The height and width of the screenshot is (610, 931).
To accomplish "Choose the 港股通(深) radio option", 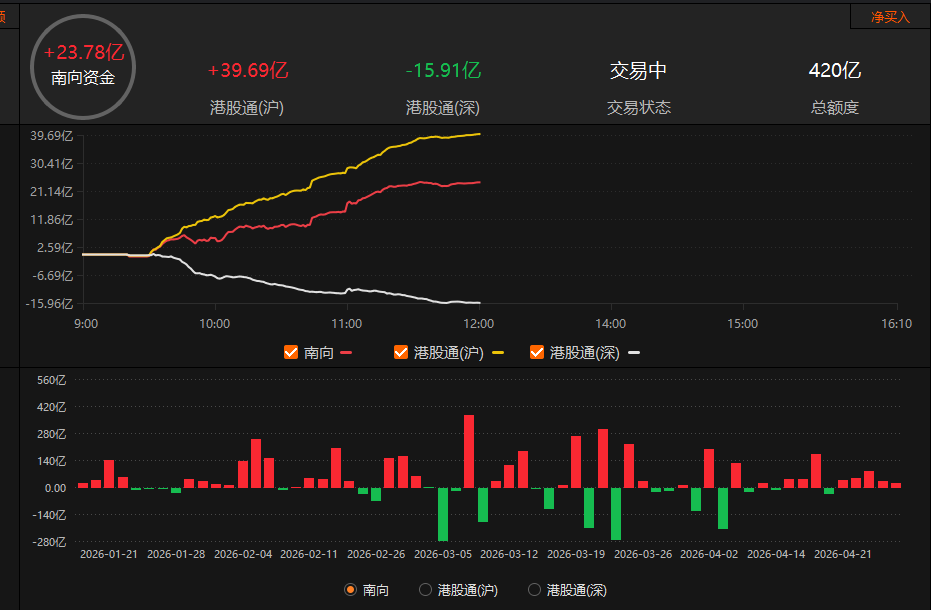I will 534,590.
